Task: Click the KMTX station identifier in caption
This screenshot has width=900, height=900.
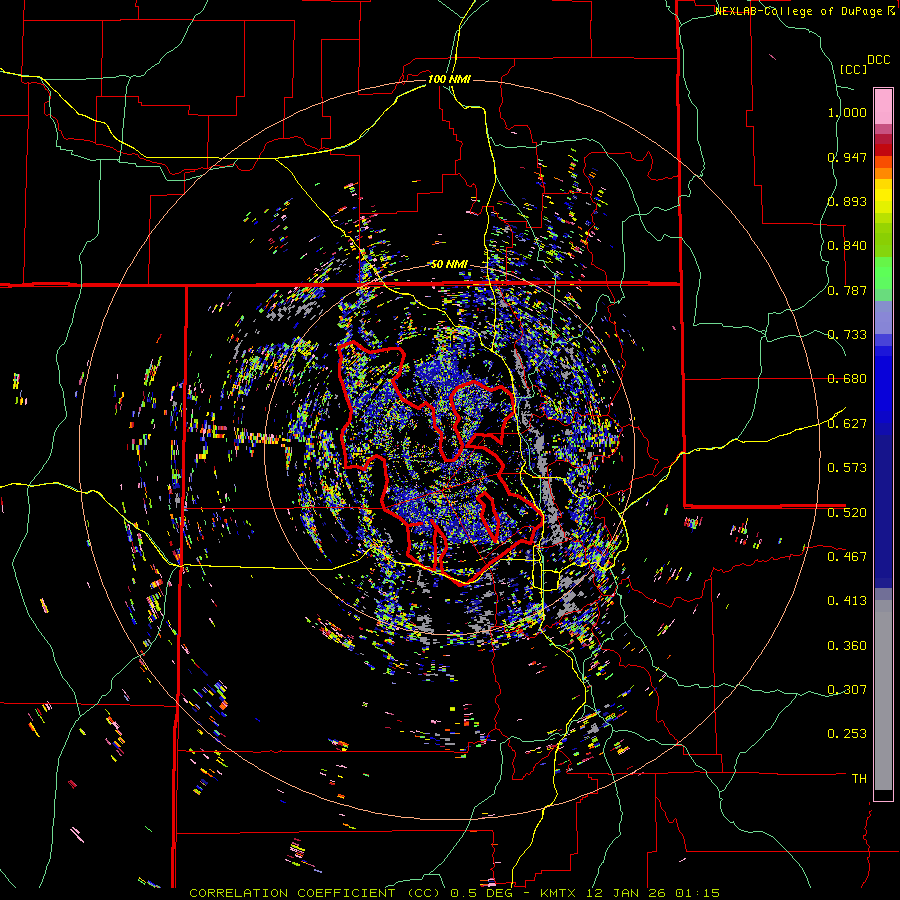Action: (x=557, y=893)
